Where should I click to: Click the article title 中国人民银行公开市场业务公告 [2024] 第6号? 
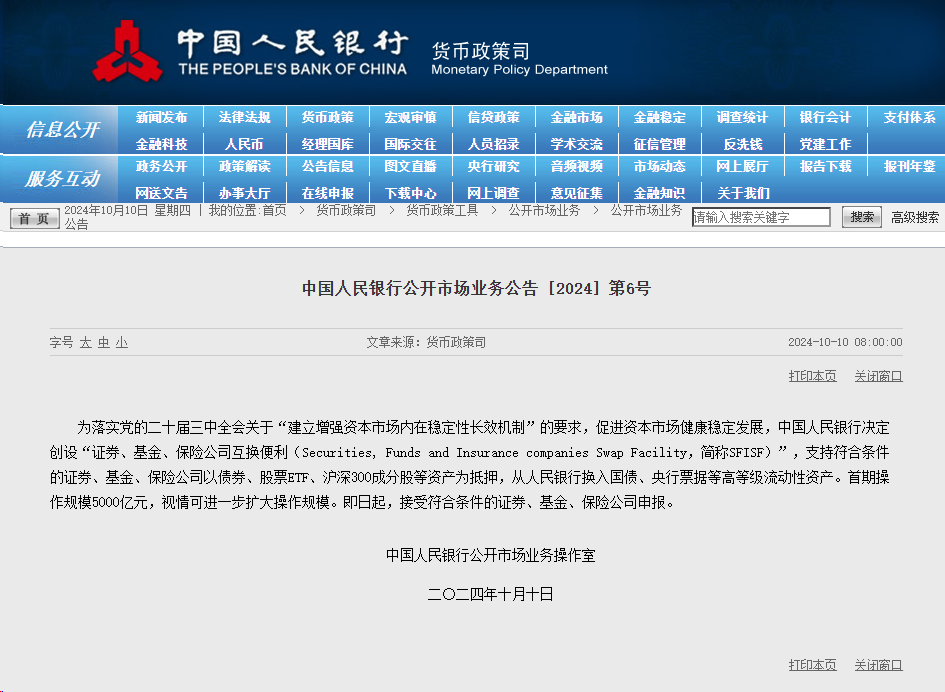pyautogui.click(x=476, y=288)
